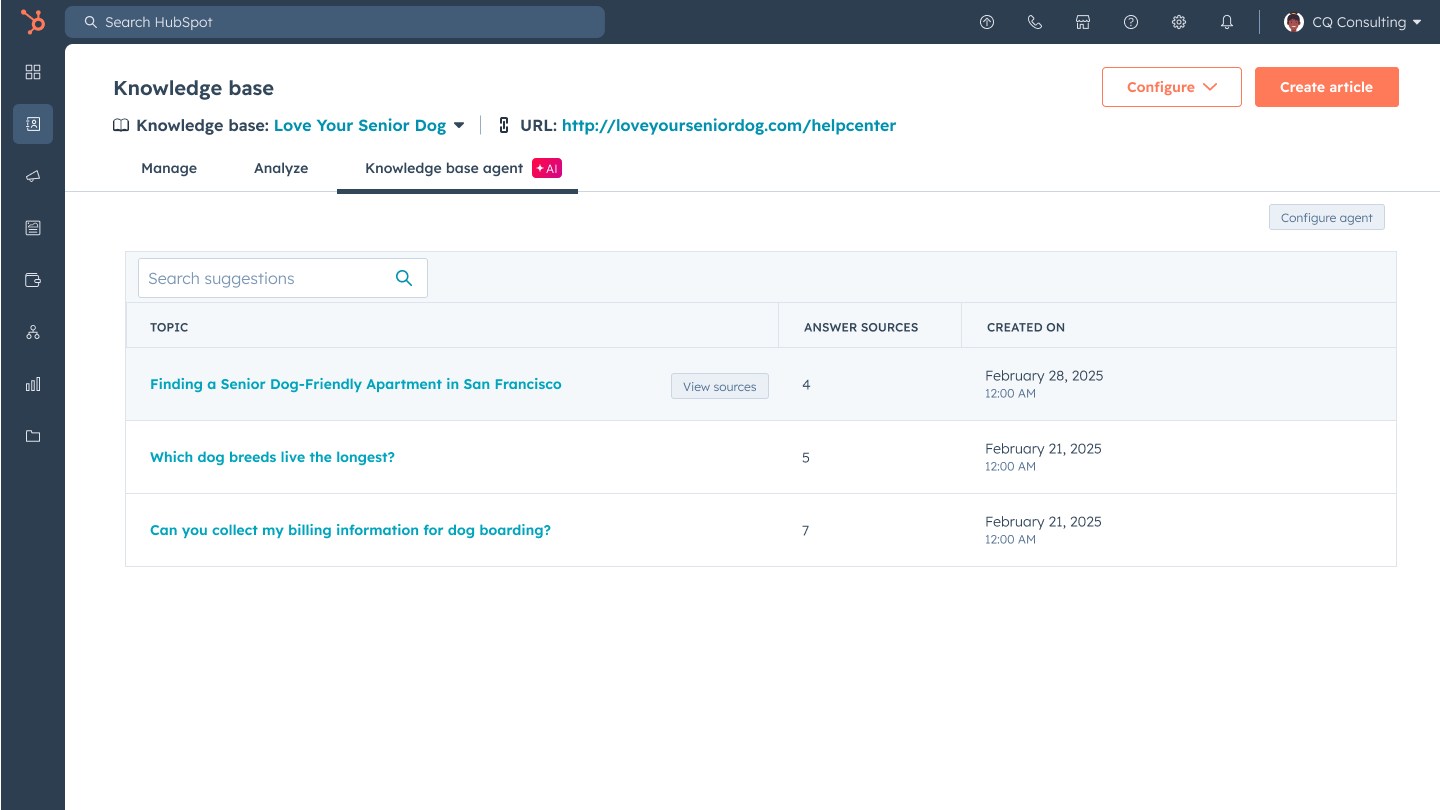Open the billing information for dog boarding topic
Screen dimensions: 1440x810
[x=350, y=530]
